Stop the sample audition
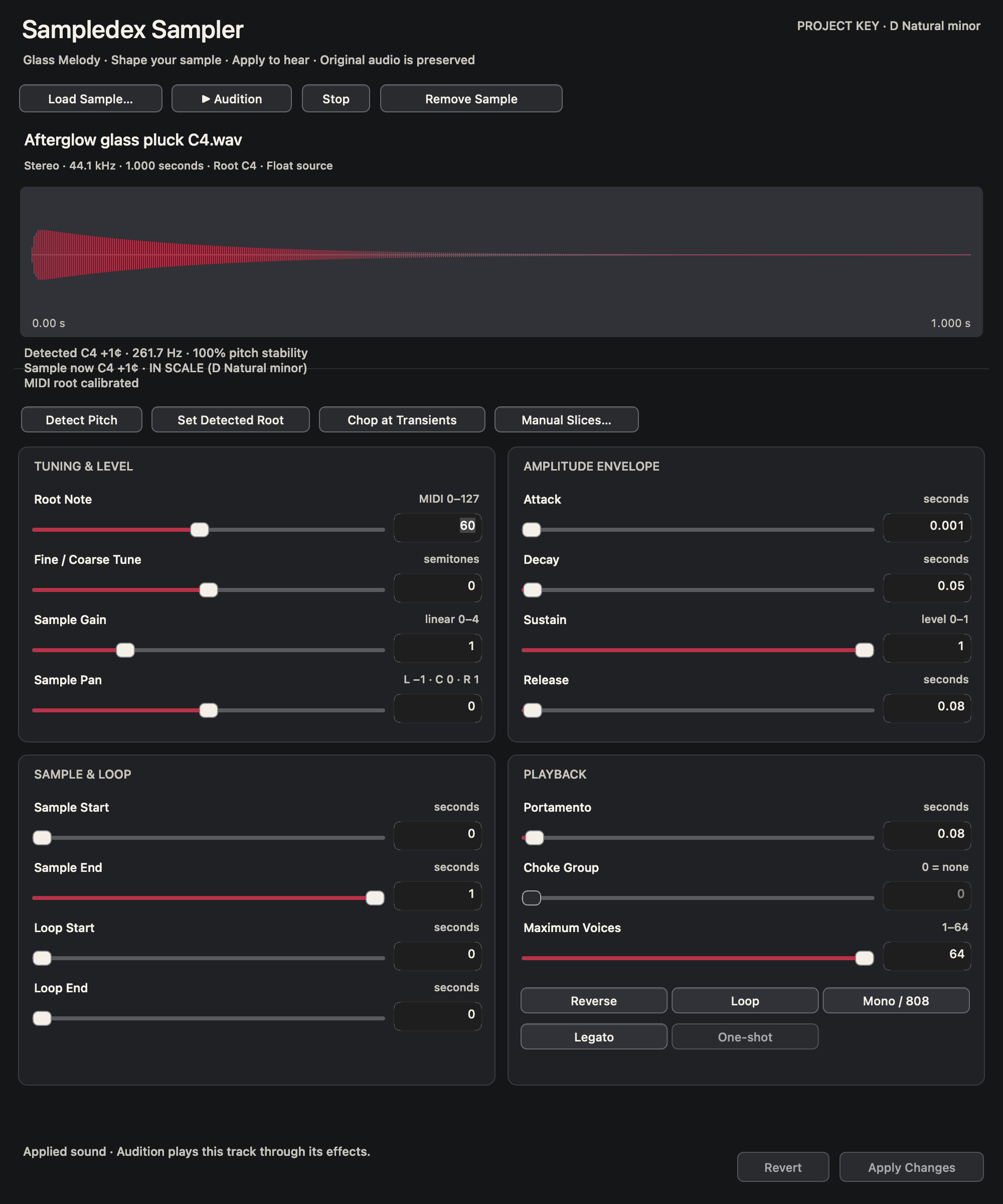 [x=336, y=99]
